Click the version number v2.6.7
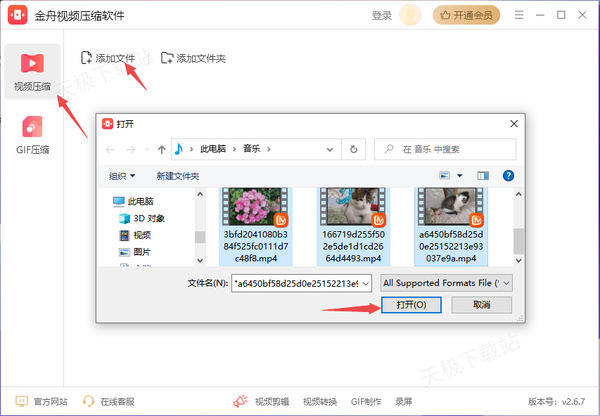Screen dimensions: 600x416 point(573,401)
